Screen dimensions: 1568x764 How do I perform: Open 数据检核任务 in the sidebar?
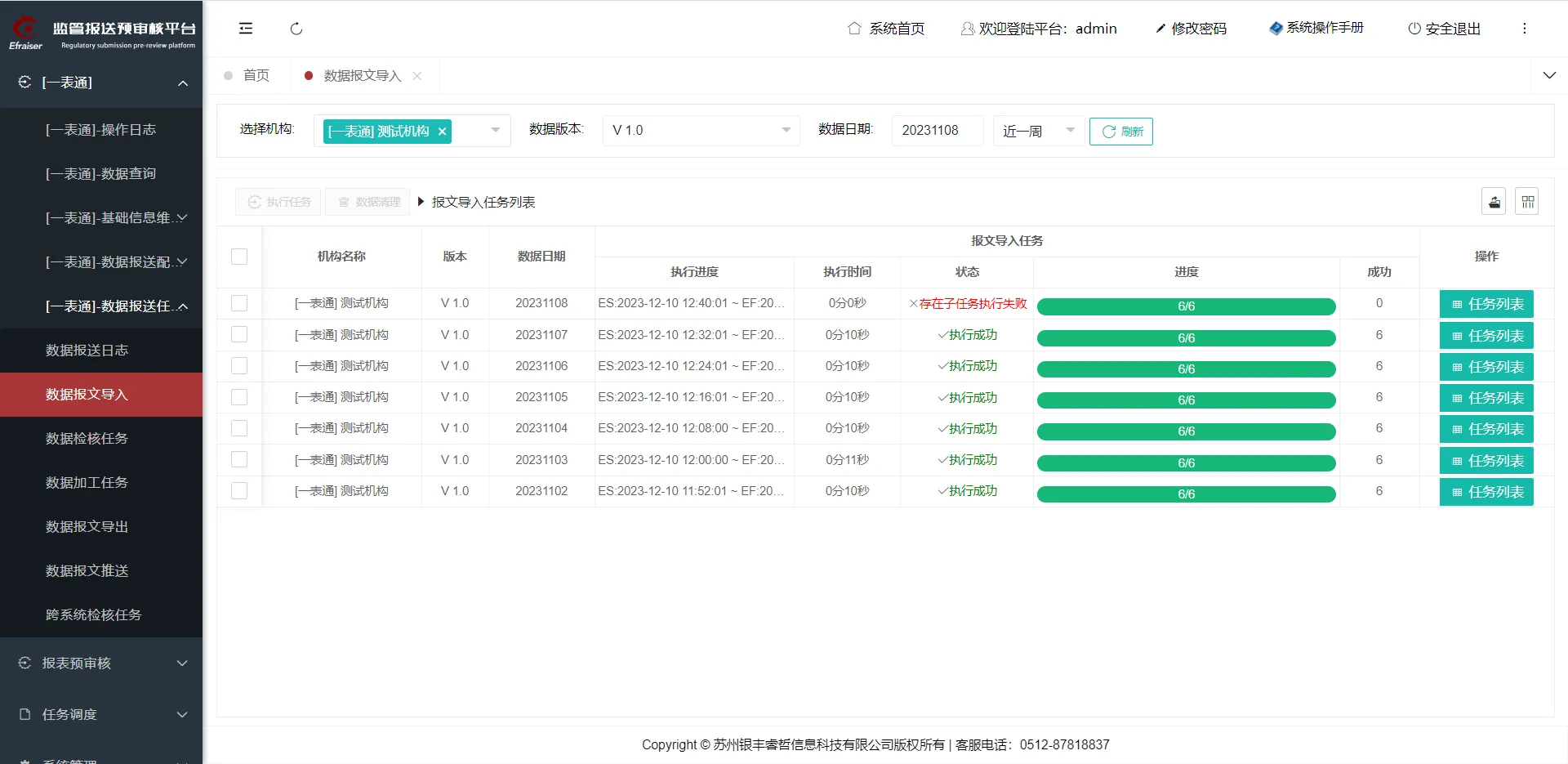pyautogui.click(x=87, y=439)
